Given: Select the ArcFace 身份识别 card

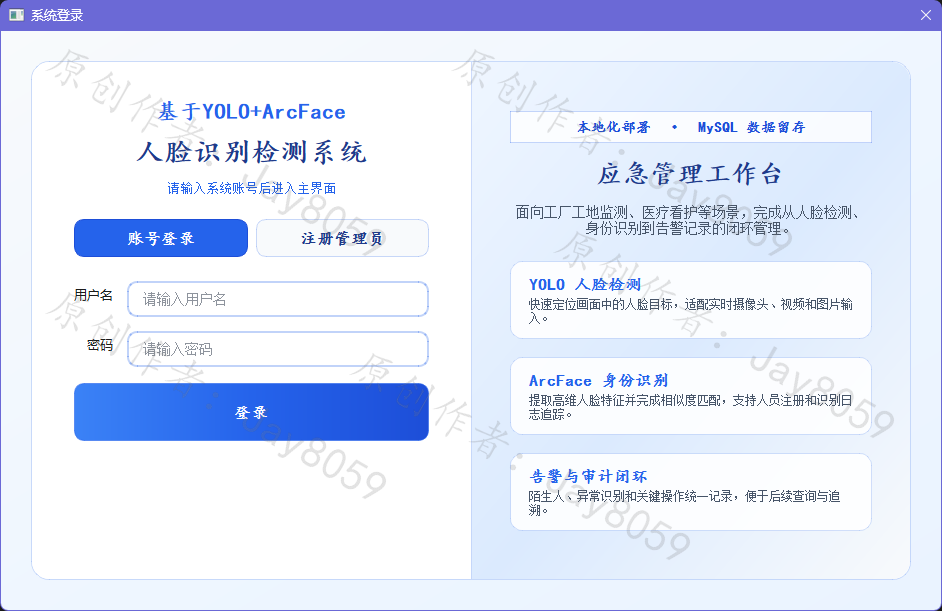Looking at the screenshot, I should tap(691, 396).
